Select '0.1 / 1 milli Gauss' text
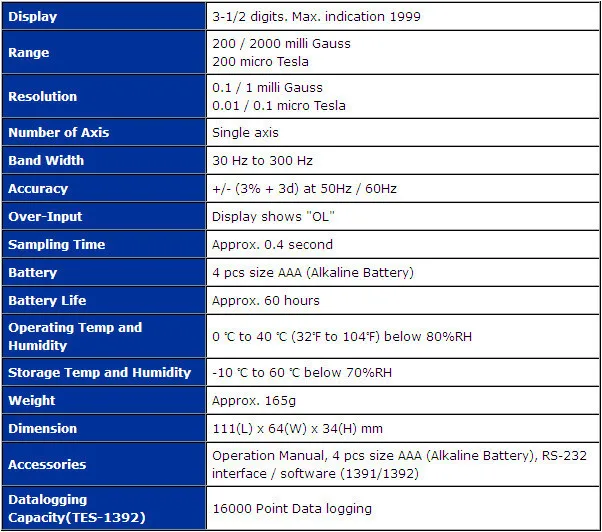The width and height of the screenshot is (602, 532). click(267, 88)
